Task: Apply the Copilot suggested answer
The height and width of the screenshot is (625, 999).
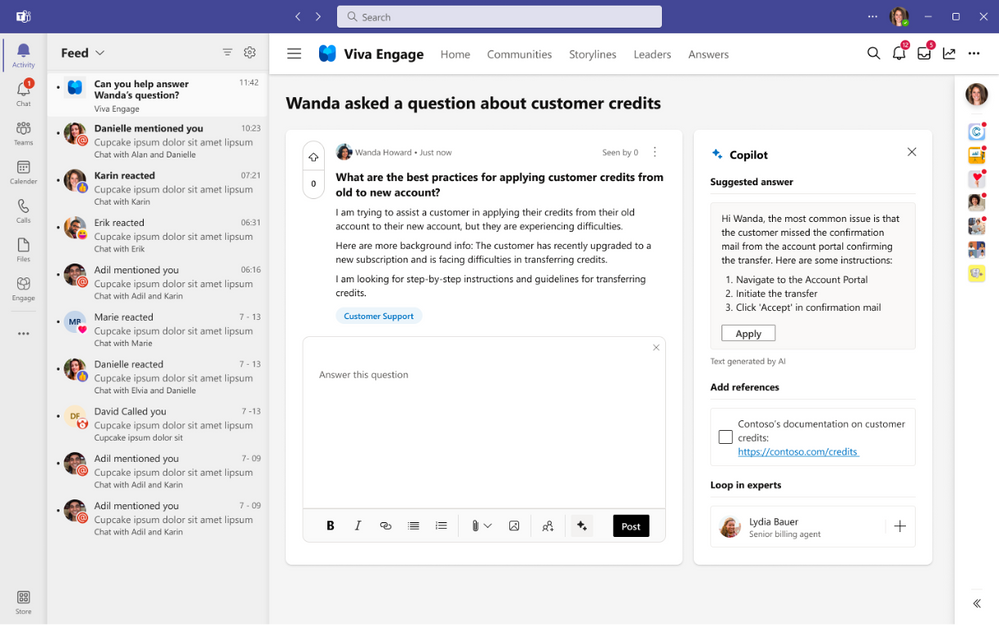Action: (x=748, y=334)
